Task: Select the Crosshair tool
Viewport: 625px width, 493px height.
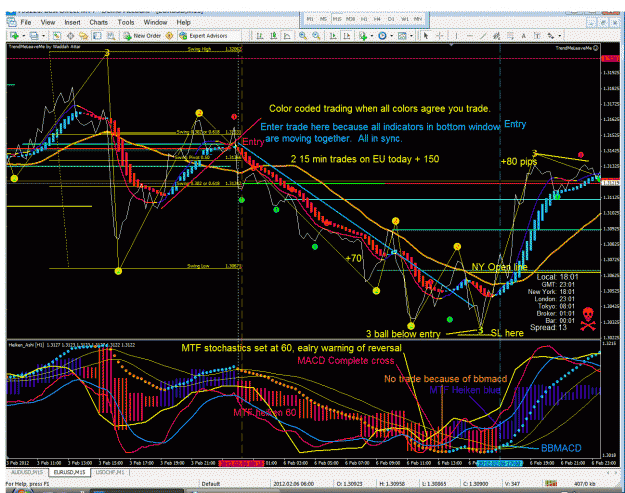Action: (440, 36)
